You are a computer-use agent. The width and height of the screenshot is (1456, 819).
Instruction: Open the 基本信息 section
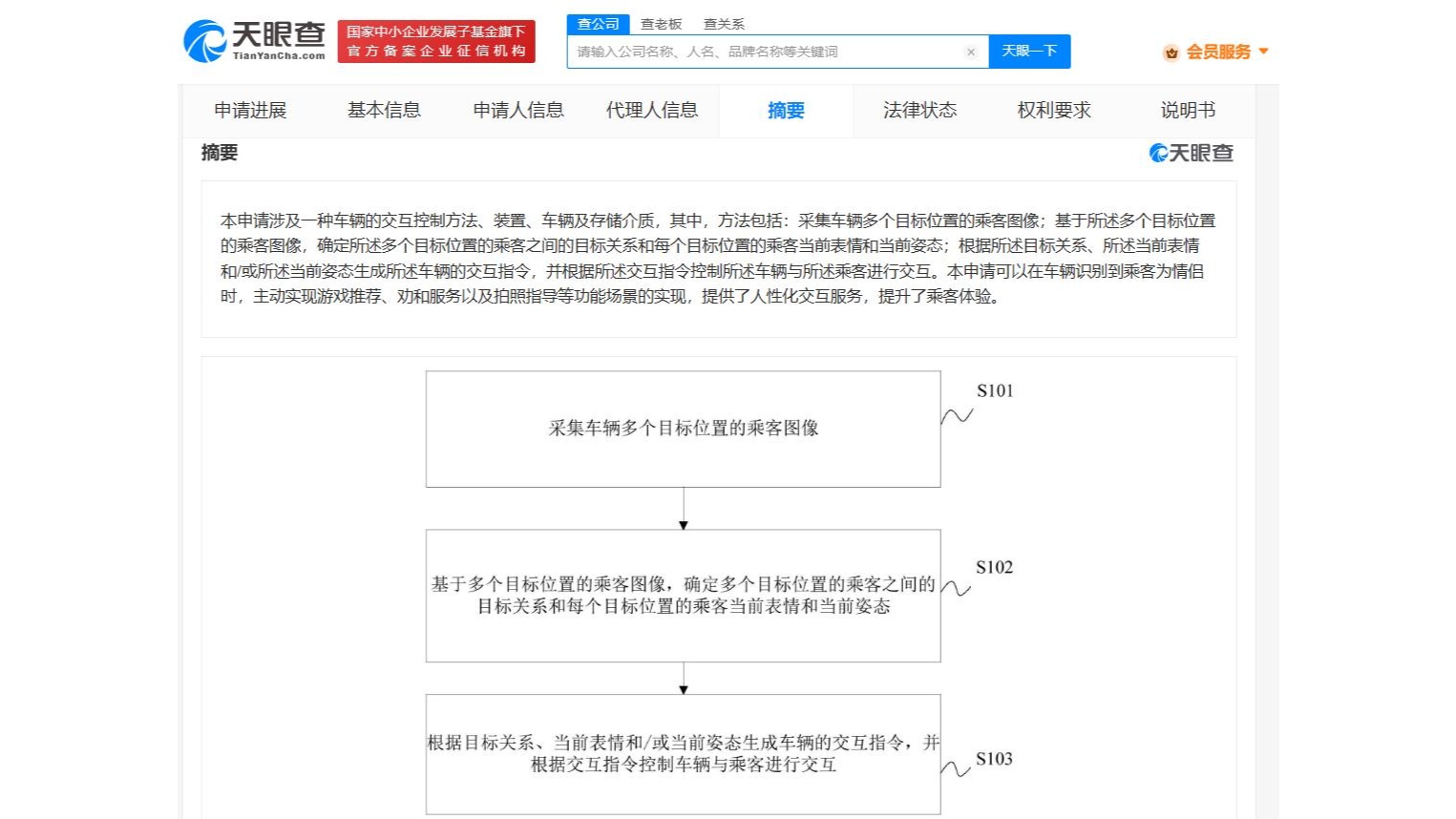384,111
